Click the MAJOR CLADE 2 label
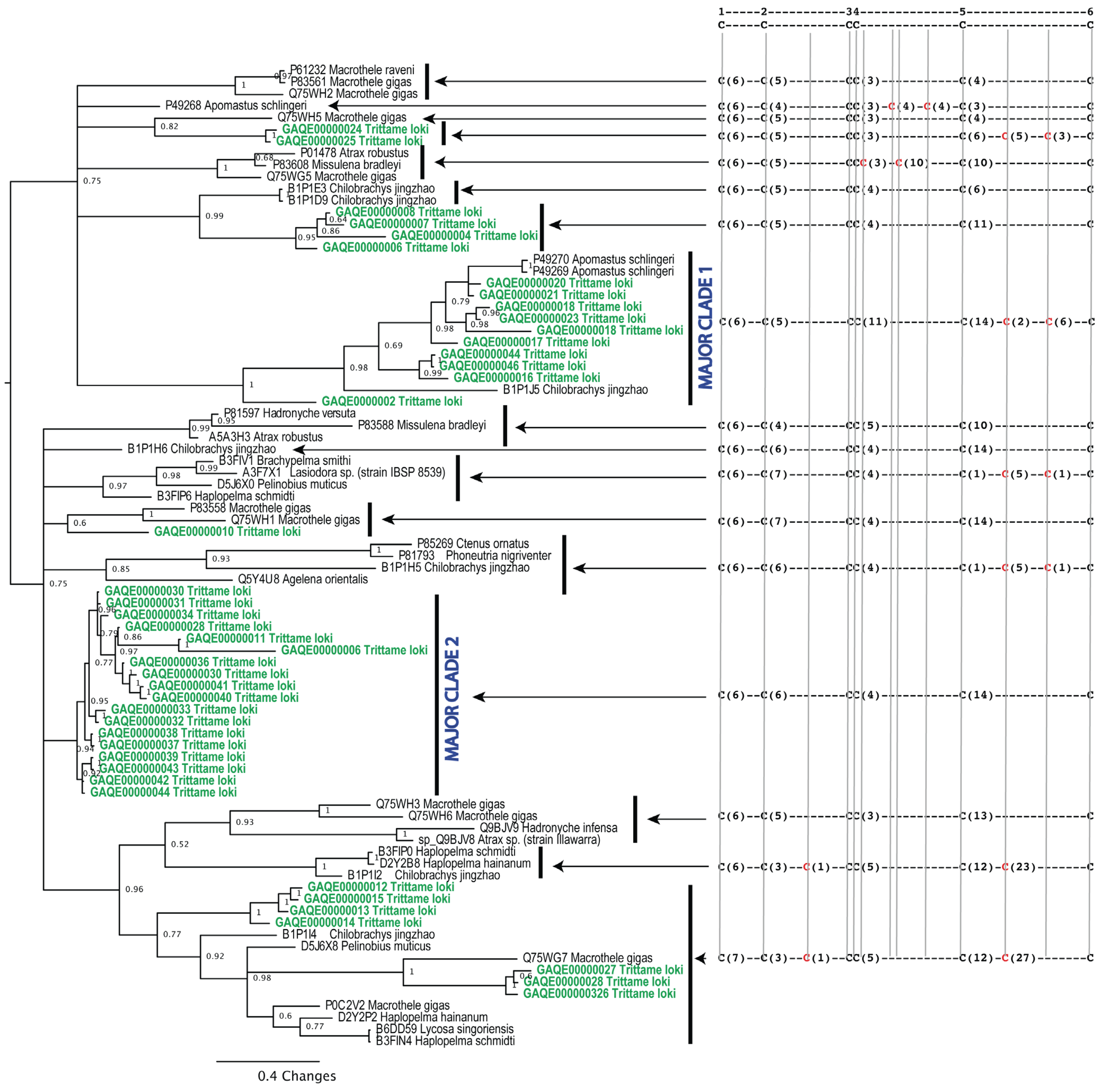The height and width of the screenshot is (1092, 1098). [x=451, y=698]
